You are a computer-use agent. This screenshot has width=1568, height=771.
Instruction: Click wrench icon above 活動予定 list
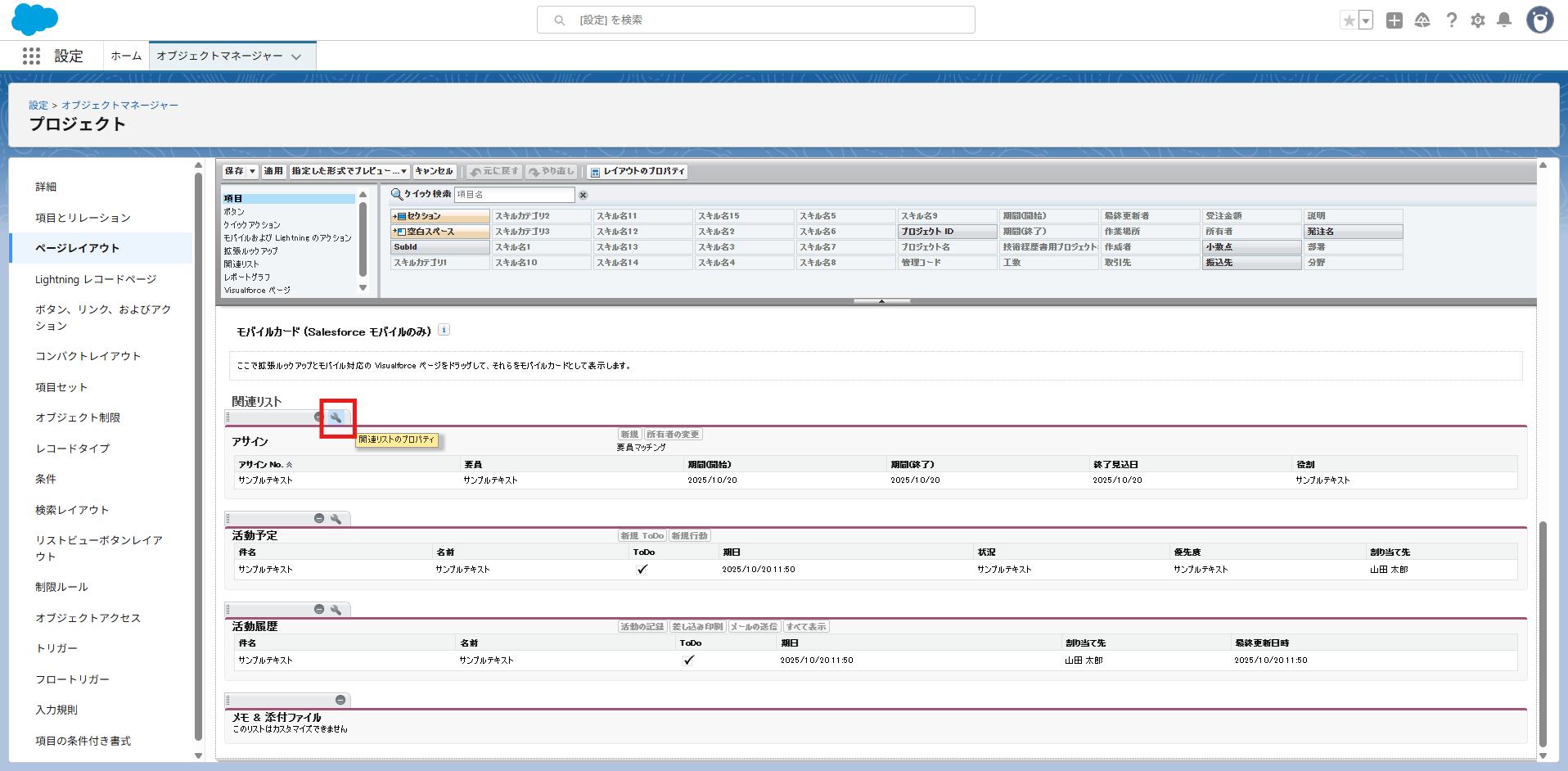pyautogui.click(x=336, y=519)
